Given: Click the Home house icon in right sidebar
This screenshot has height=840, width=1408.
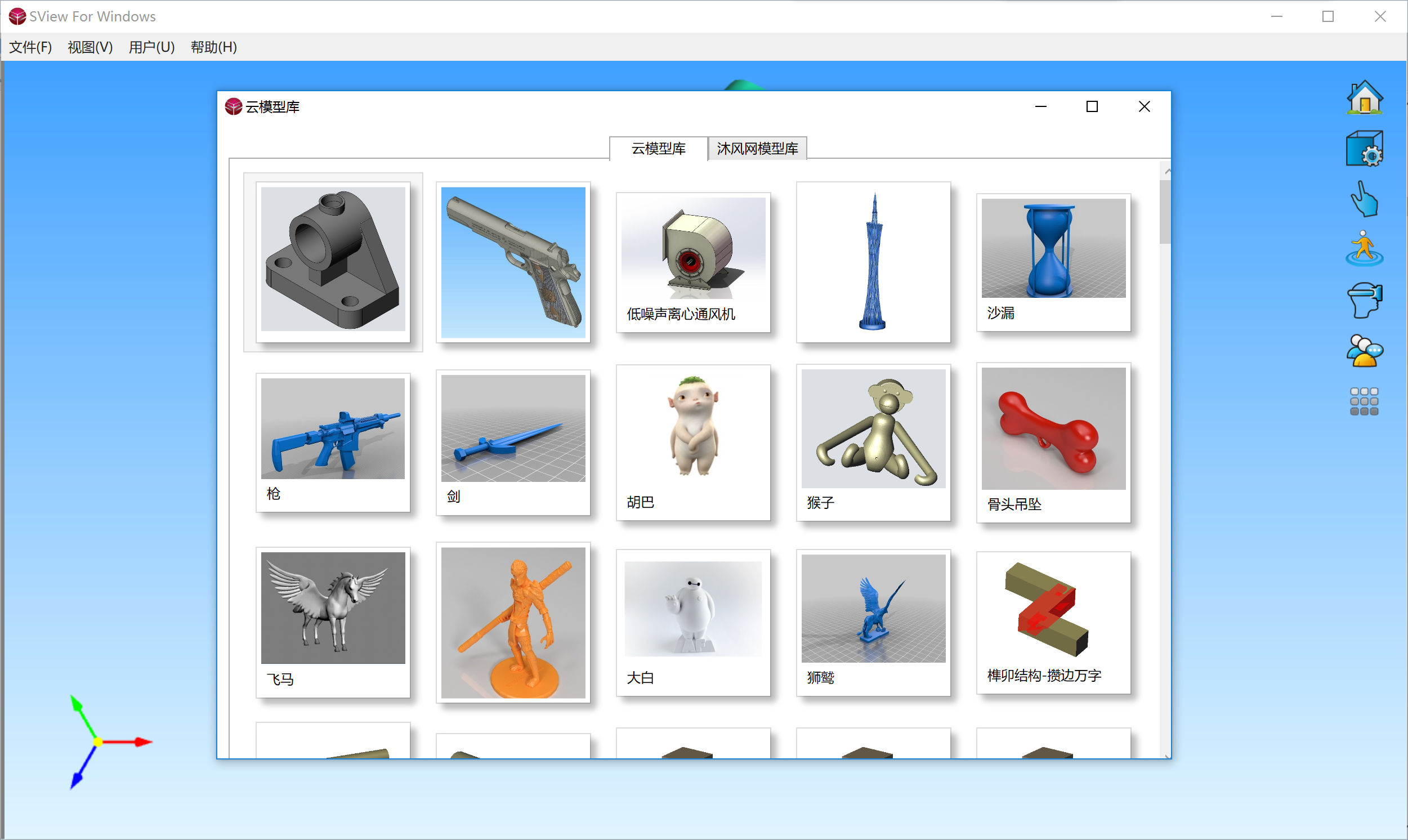Looking at the screenshot, I should coord(1365,97).
